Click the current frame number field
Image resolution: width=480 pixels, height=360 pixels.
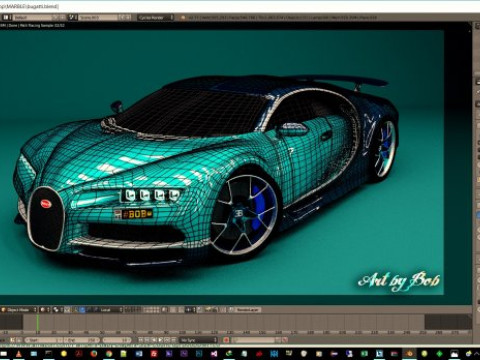click(x=117, y=340)
